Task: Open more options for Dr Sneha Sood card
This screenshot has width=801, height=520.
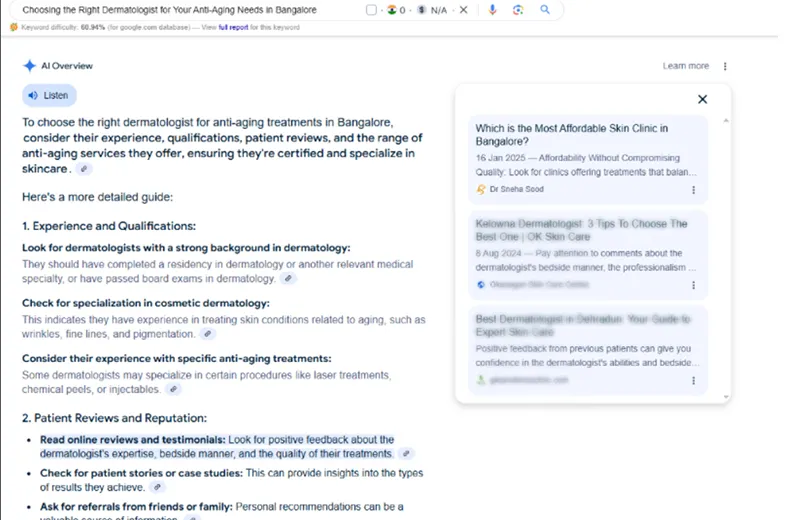Action: [x=694, y=189]
